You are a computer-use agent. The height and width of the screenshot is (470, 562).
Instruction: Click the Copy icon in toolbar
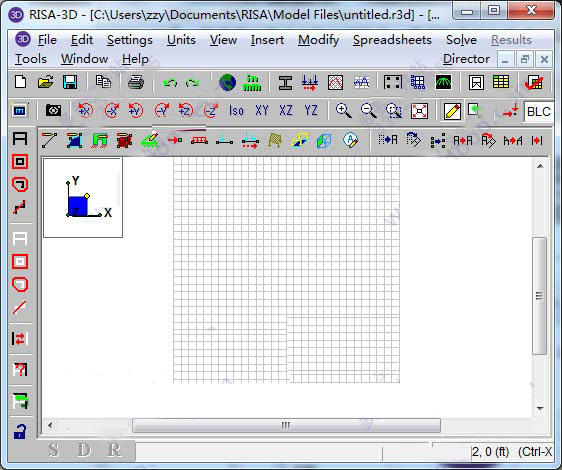coord(103,82)
